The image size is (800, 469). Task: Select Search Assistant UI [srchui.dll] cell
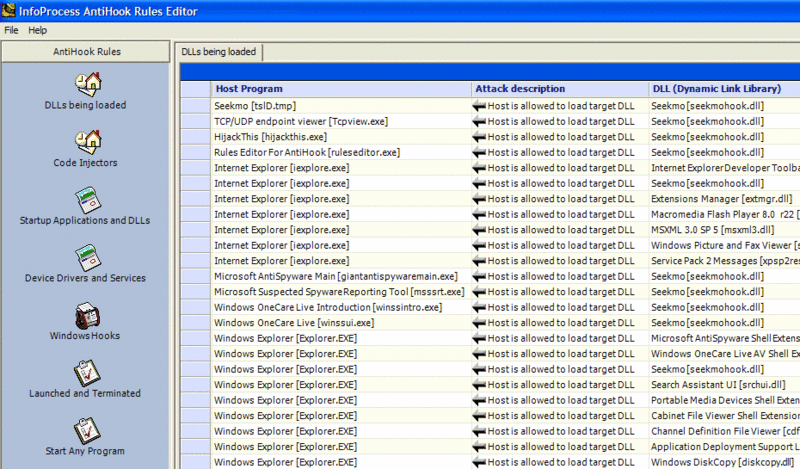[724, 385]
